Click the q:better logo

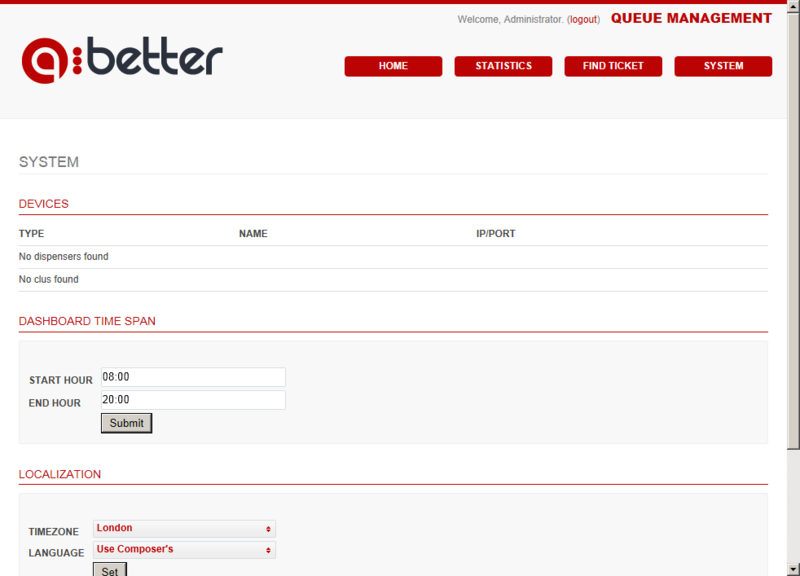(x=122, y=60)
